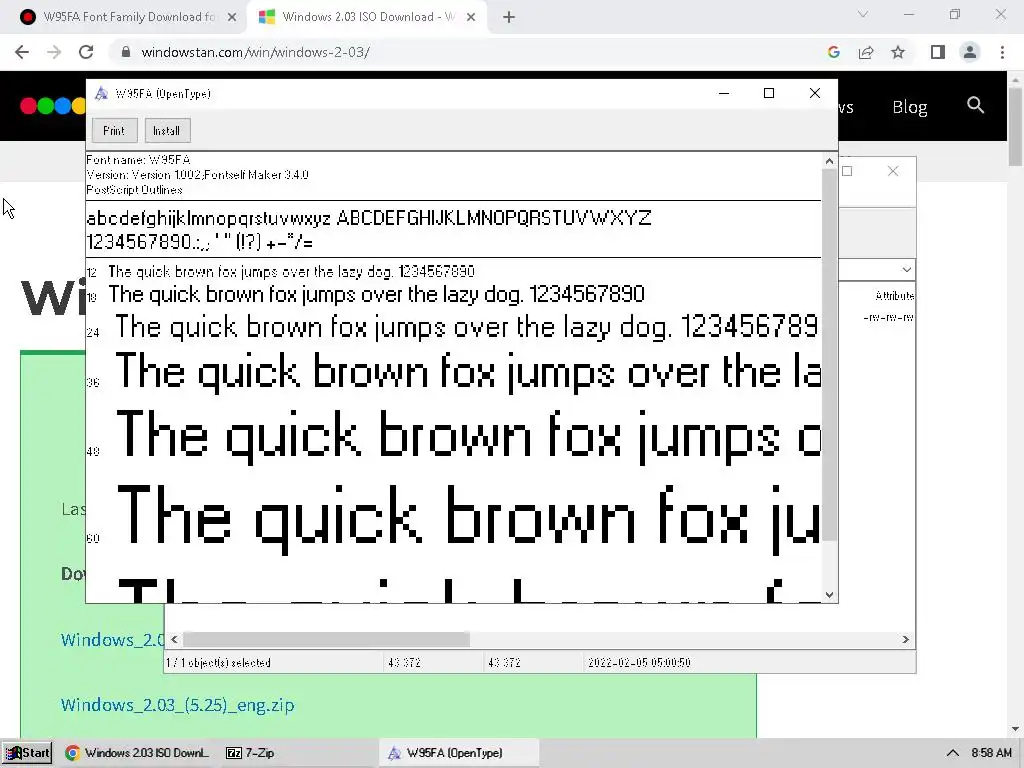
Task: Open the browser side panel
Action: pyautogui.click(x=938, y=52)
